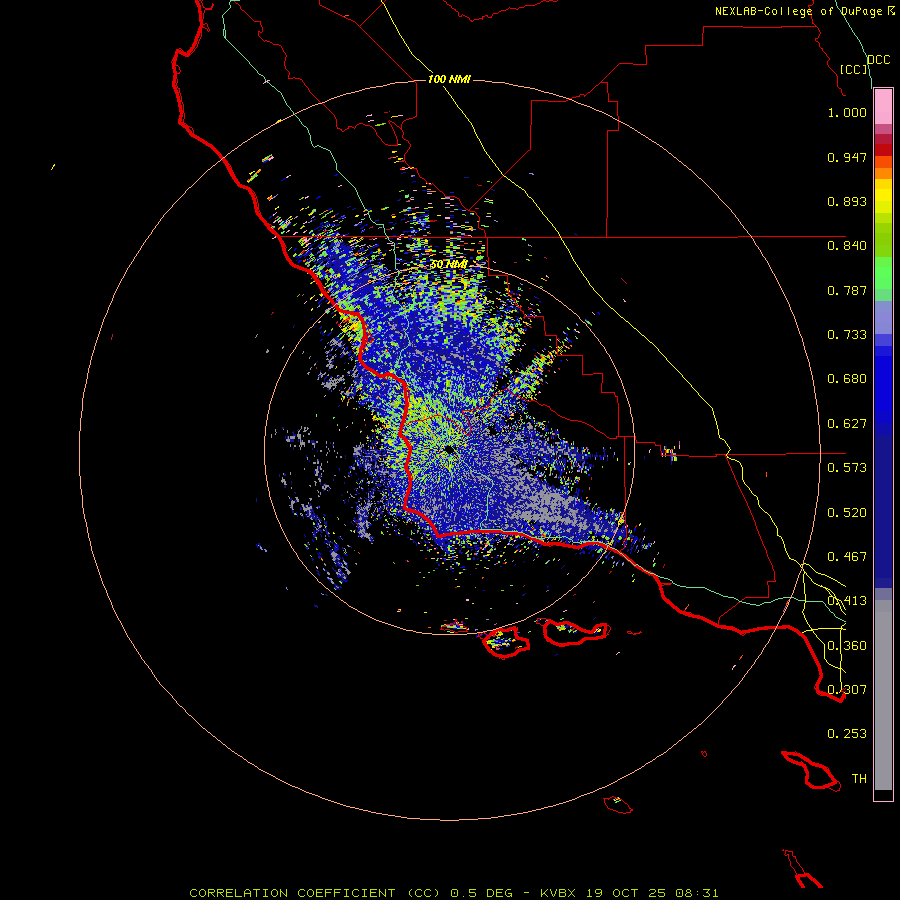Click the DCC label above the color scale
This screenshot has height=900, width=900.
(878, 60)
